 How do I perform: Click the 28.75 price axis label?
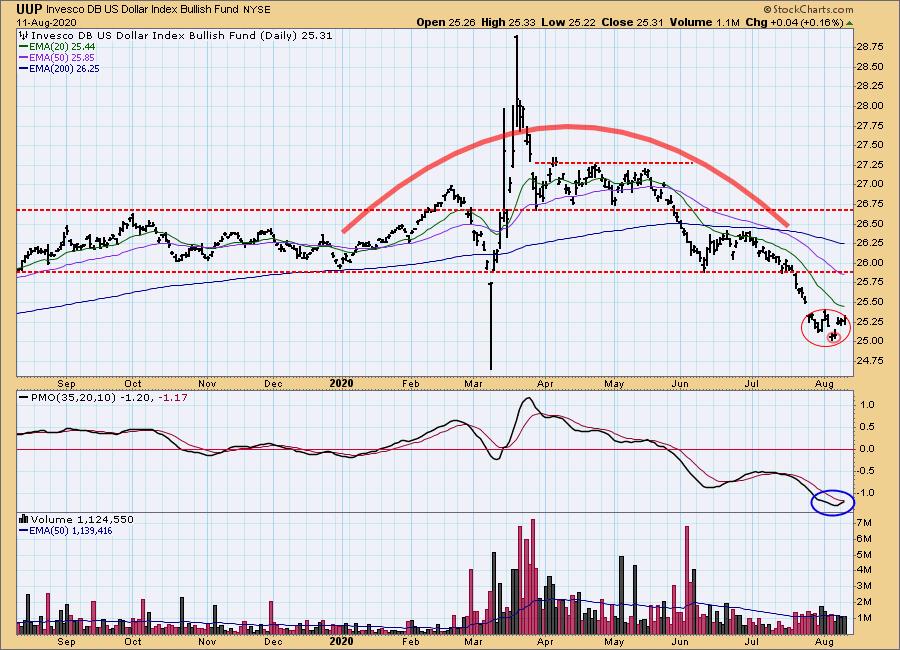coord(870,47)
